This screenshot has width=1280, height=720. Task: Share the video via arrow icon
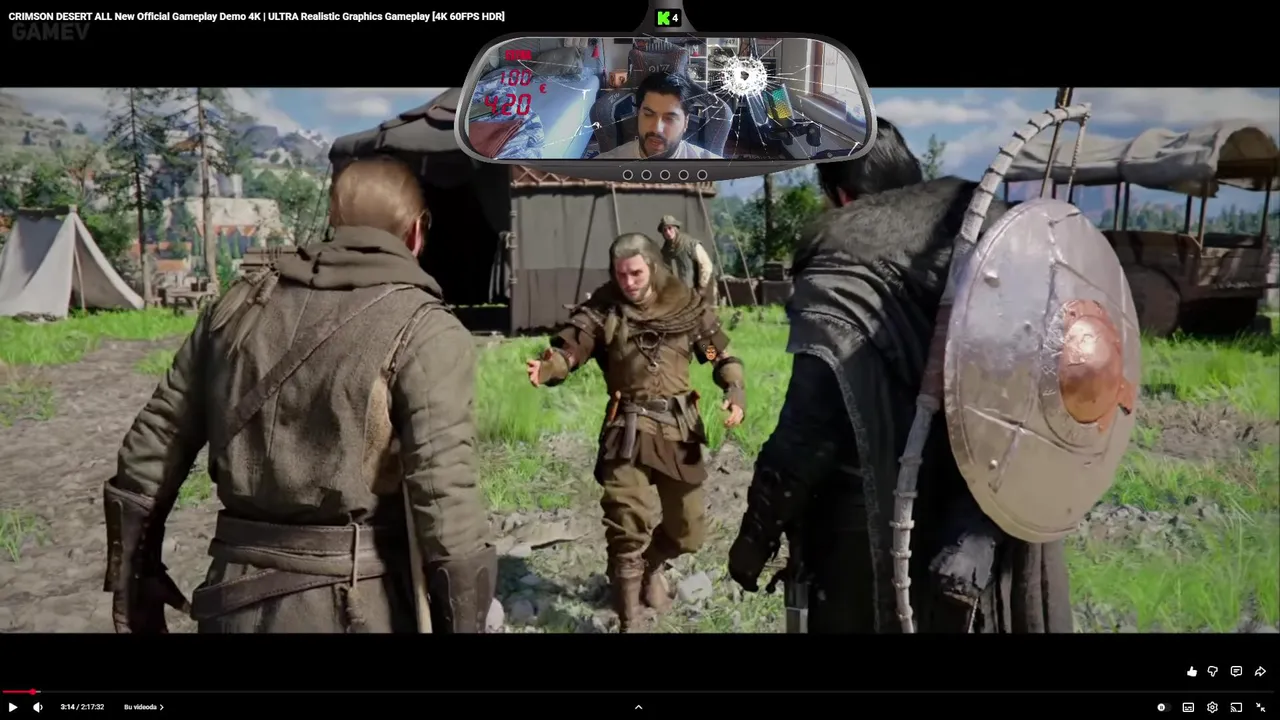(1260, 672)
